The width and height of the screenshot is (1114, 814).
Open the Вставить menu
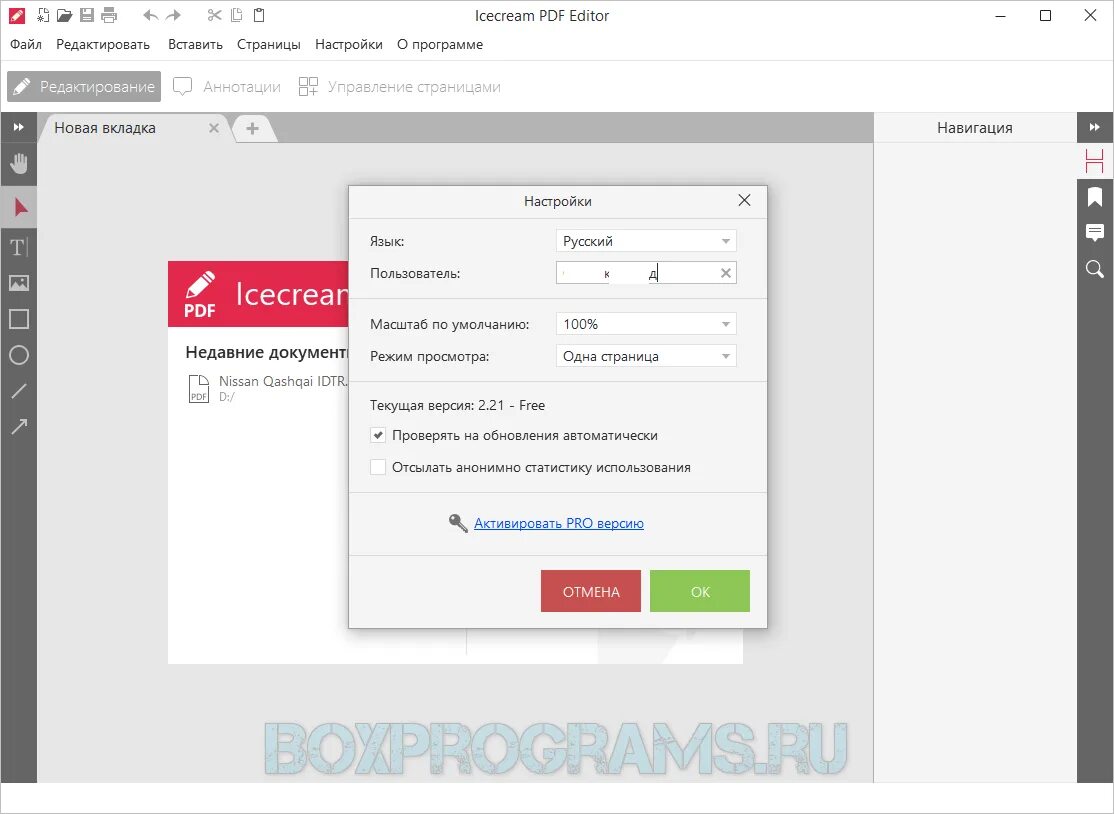(x=195, y=44)
